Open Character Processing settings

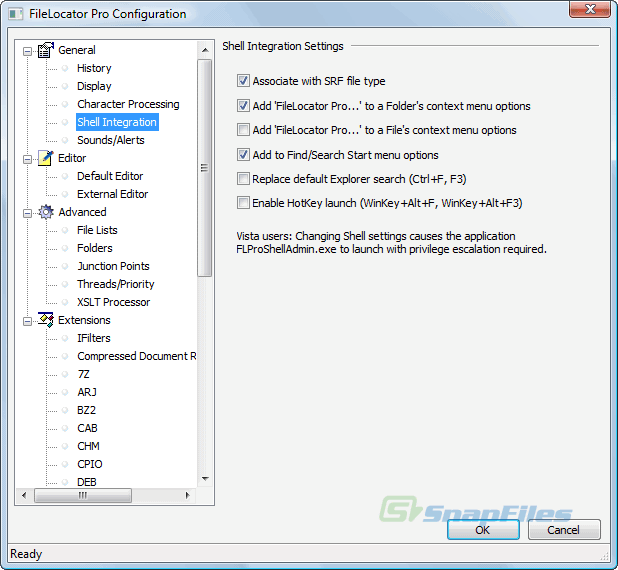(x=128, y=104)
